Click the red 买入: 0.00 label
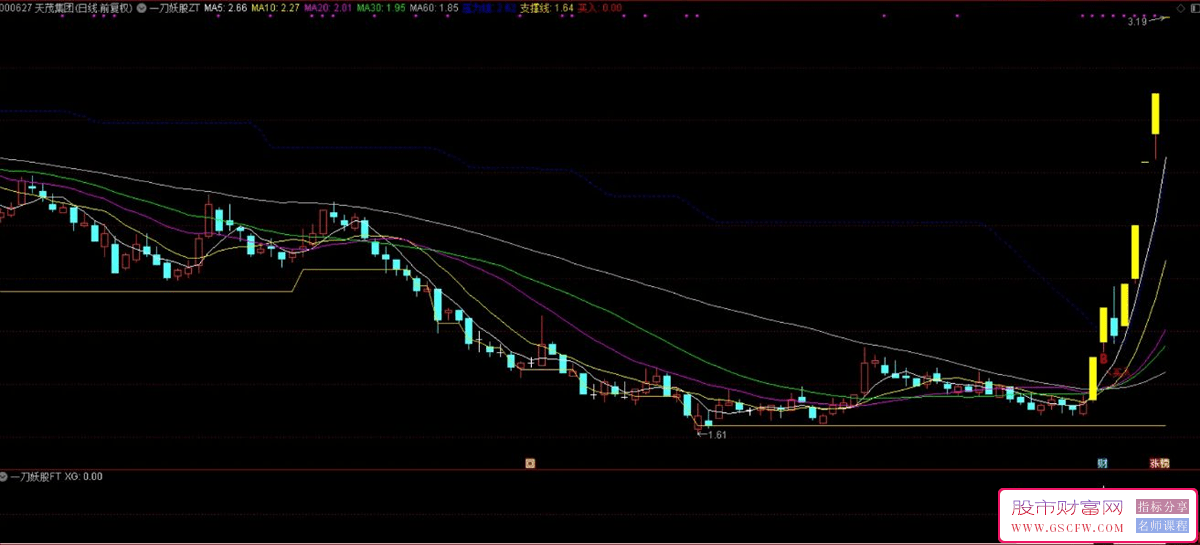The height and width of the screenshot is (545, 1200). [600, 7]
